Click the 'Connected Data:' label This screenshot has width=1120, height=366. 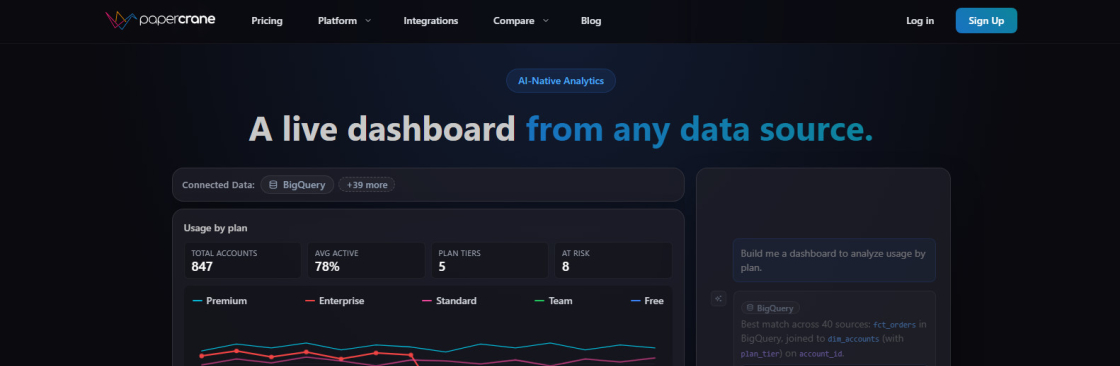(x=218, y=184)
